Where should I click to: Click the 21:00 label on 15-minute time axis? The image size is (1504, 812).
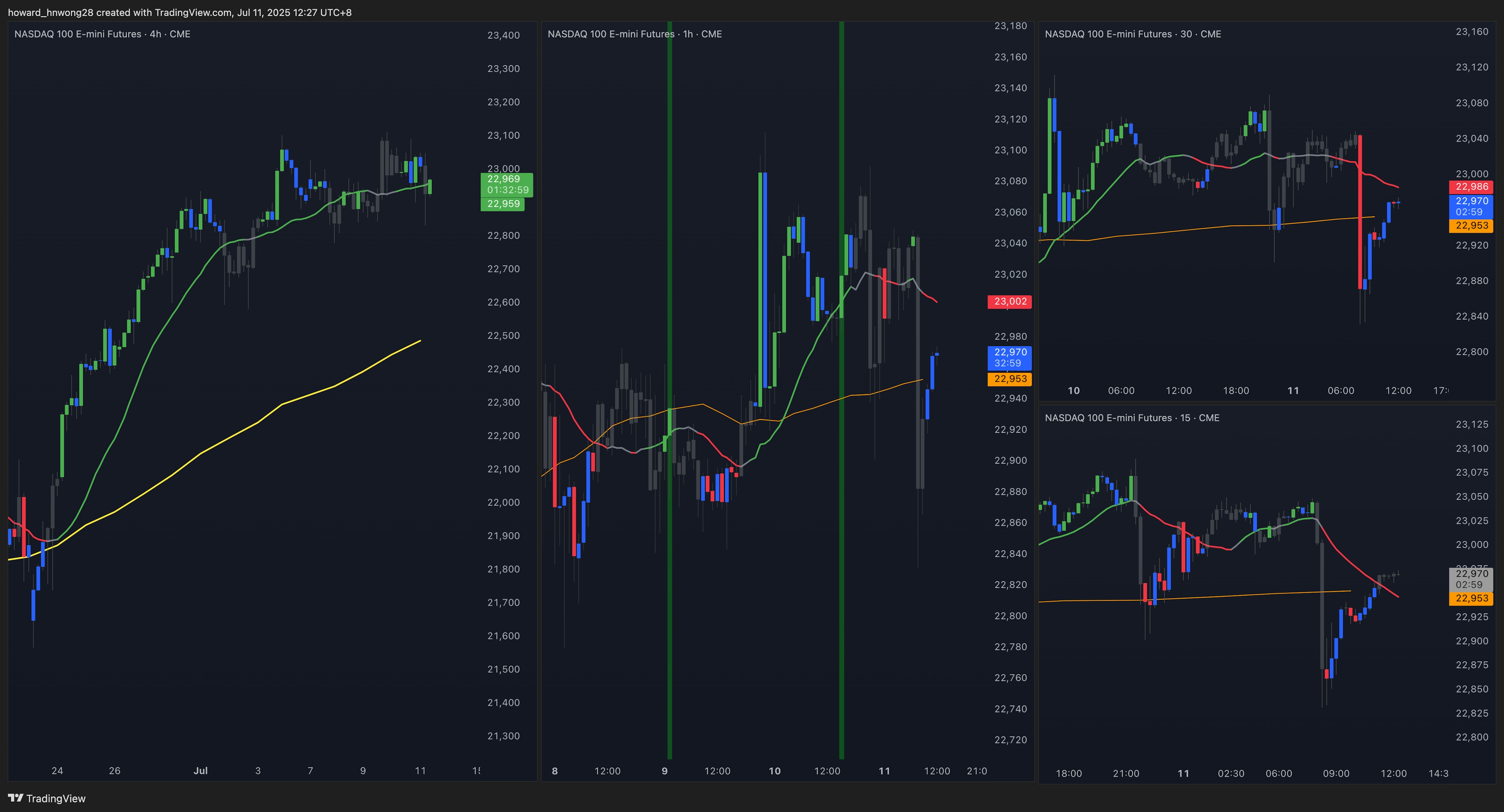(x=1126, y=774)
